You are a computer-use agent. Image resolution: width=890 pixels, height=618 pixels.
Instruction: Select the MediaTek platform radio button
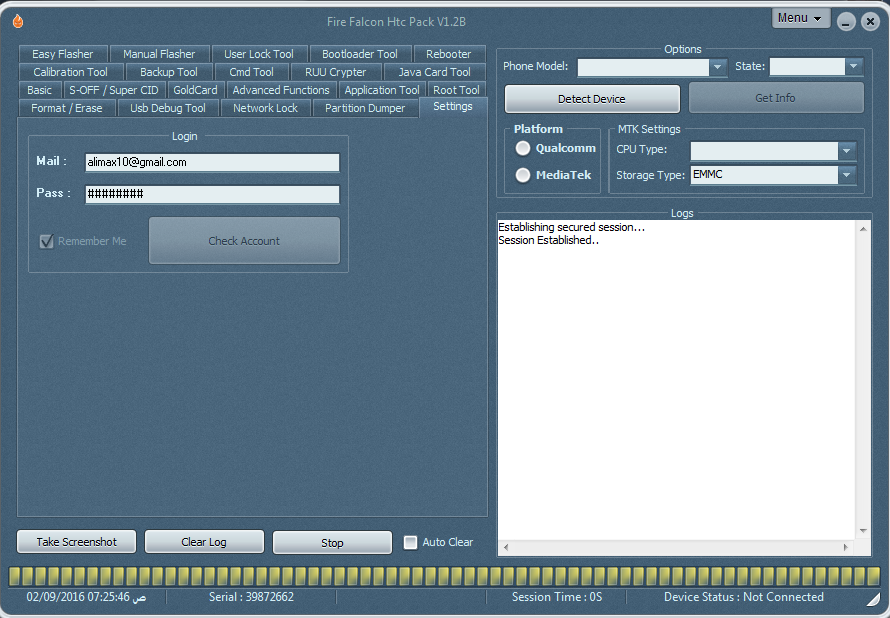tap(523, 175)
